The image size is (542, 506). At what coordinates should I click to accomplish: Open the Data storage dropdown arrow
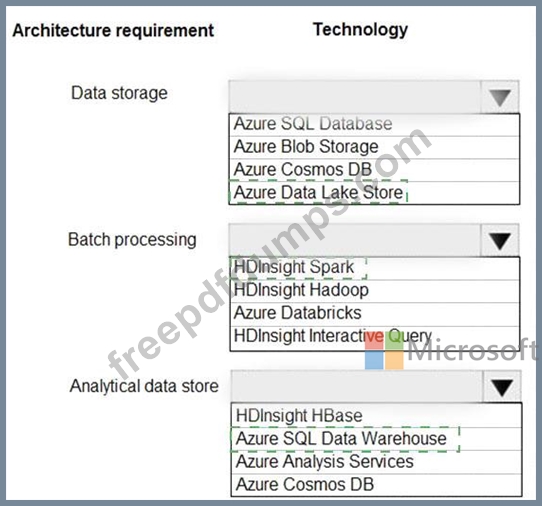pos(500,97)
